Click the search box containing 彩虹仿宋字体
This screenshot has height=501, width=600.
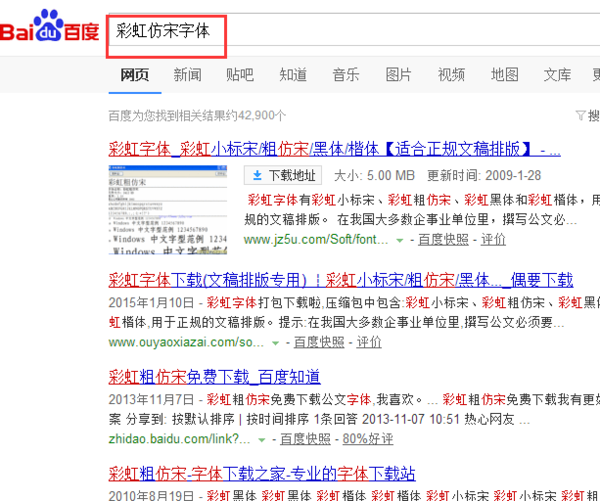pos(354,30)
